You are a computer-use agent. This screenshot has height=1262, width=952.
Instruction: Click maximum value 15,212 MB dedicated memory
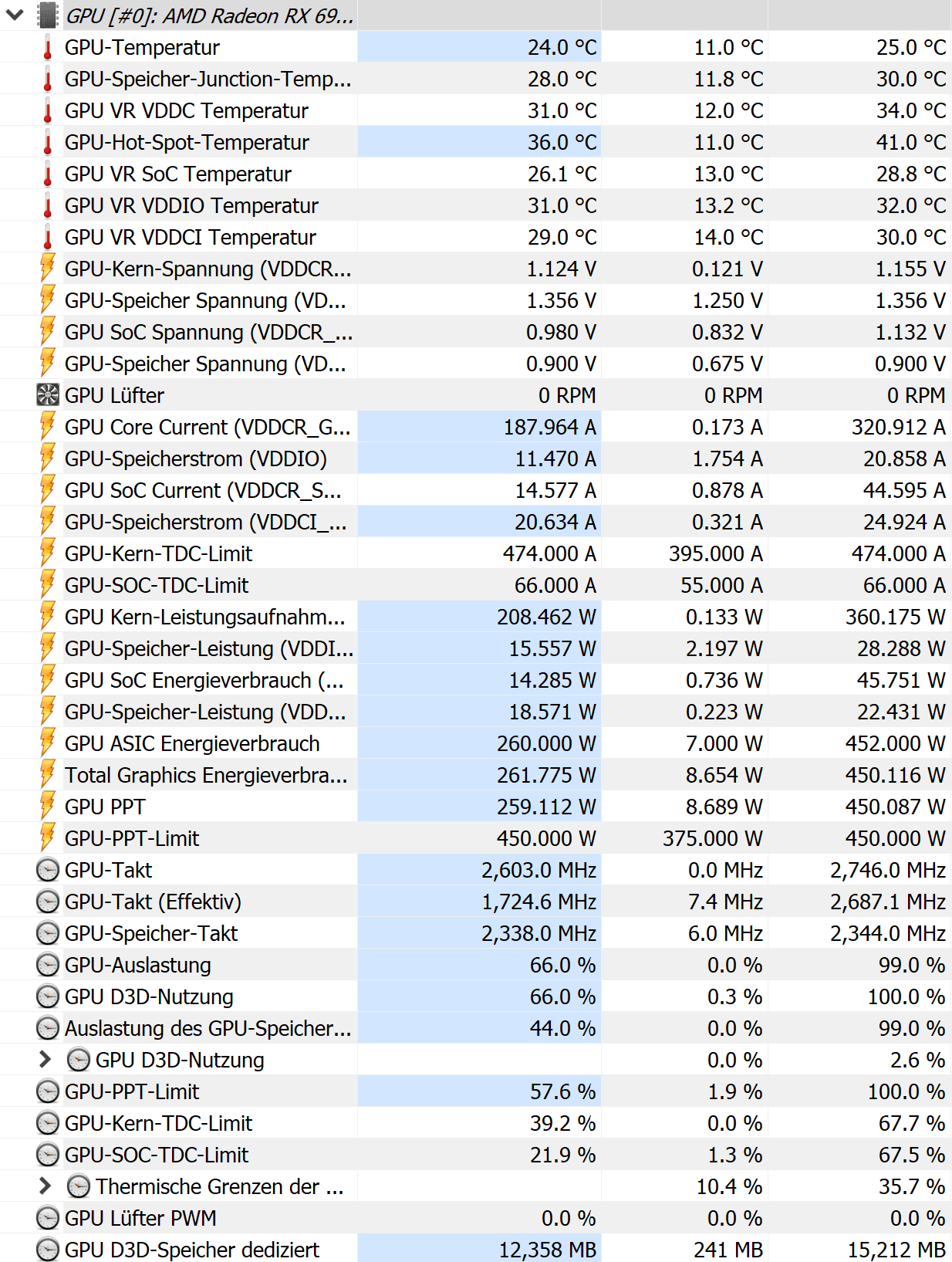click(897, 1250)
